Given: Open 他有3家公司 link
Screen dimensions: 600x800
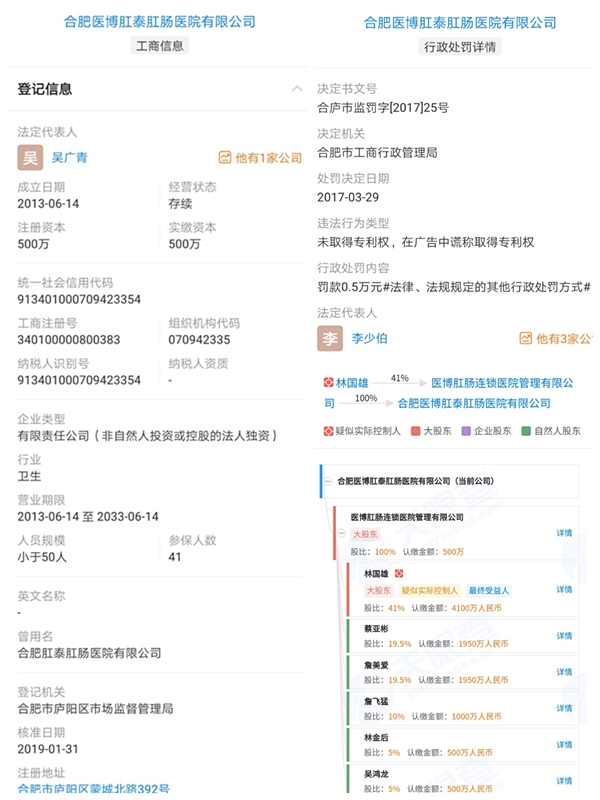Looking at the screenshot, I should 564,338.
